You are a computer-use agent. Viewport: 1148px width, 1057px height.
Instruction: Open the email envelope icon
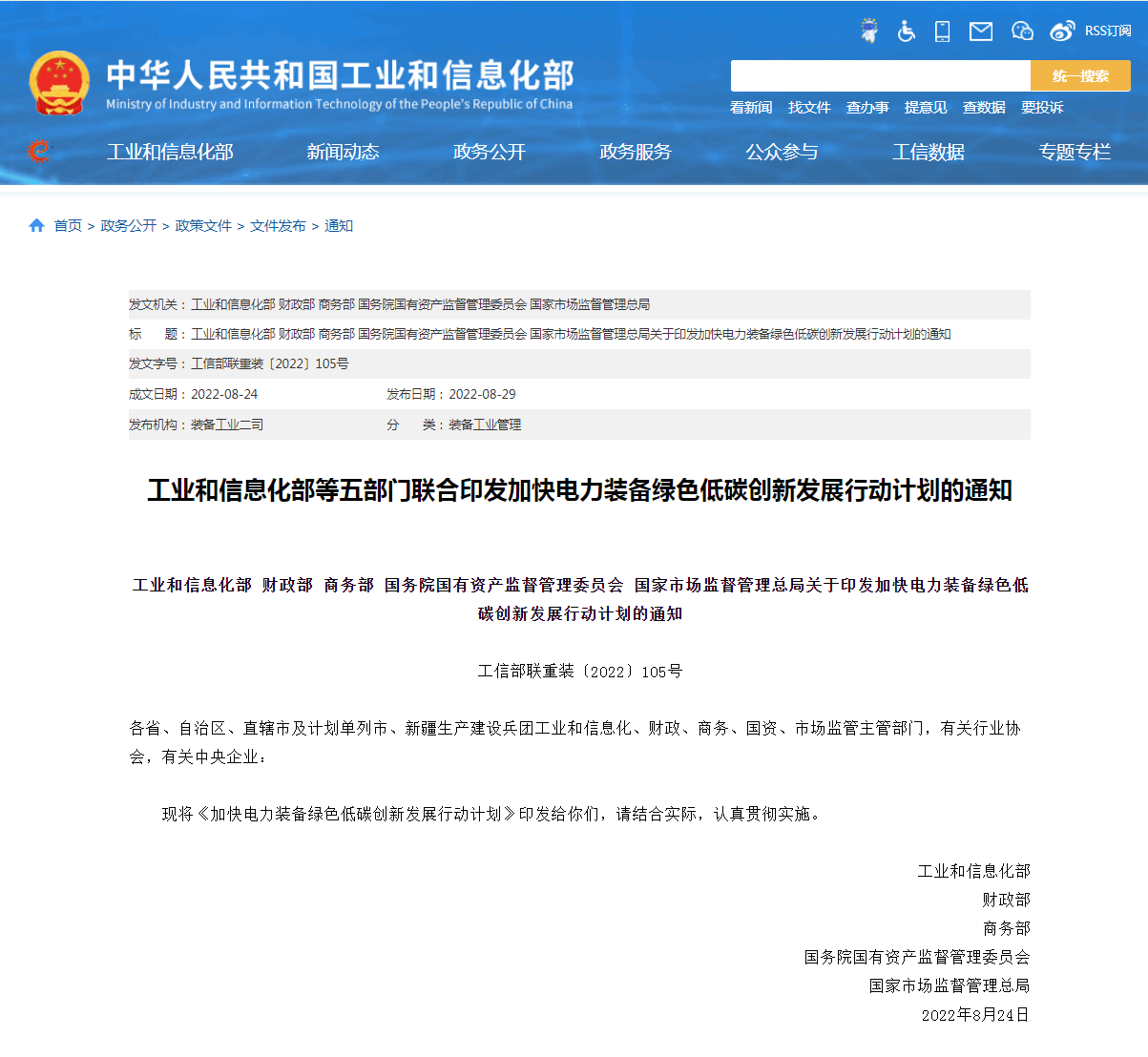(x=981, y=31)
